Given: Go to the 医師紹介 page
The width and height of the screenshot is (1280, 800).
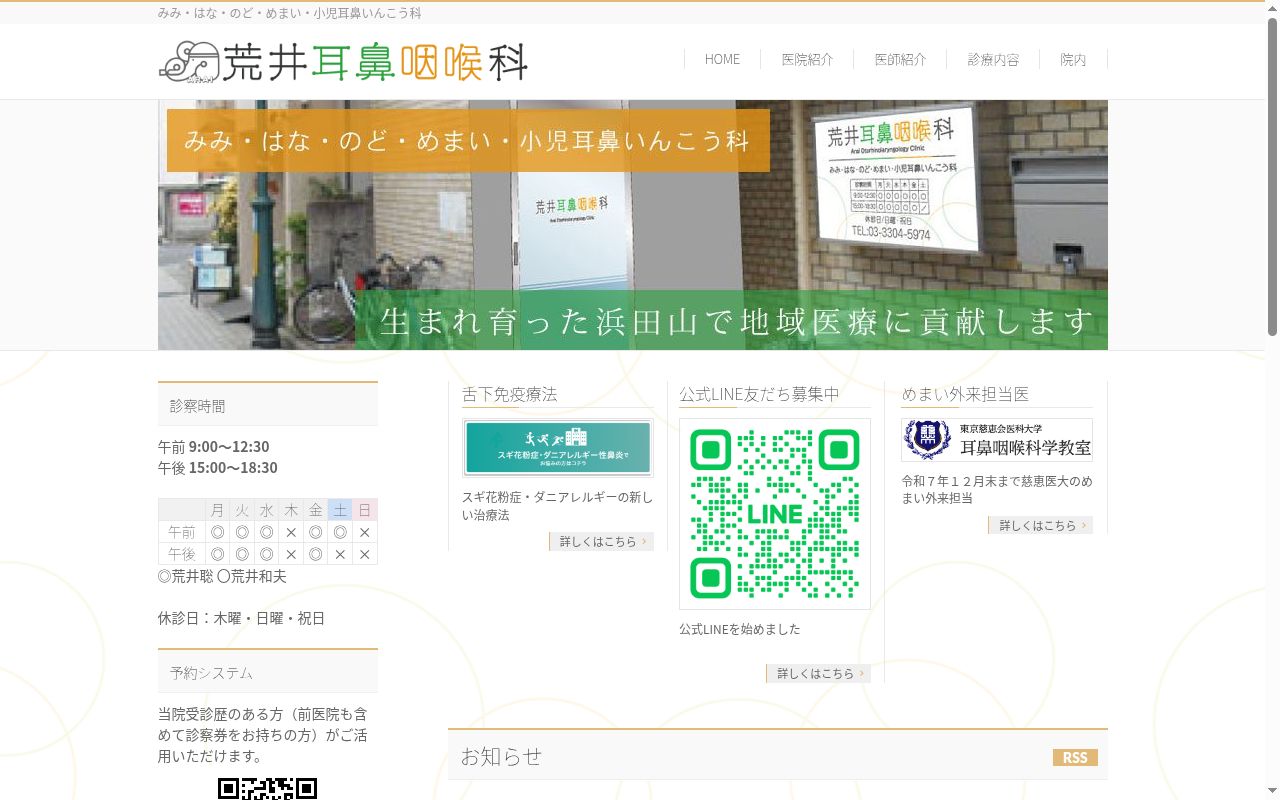Looking at the screenshot, I should pos(900,59).
